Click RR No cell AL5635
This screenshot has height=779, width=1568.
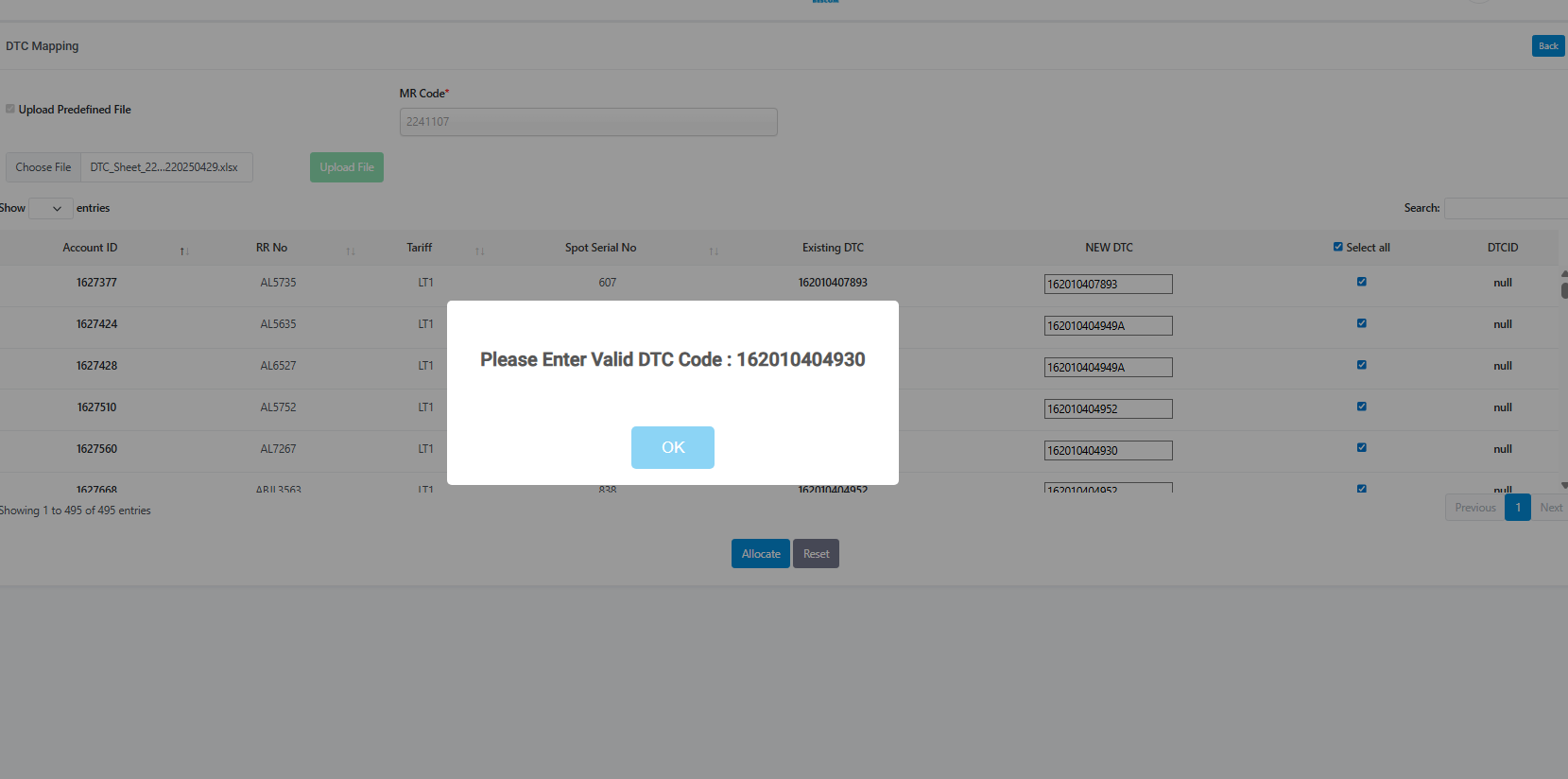click(x=278, y=324)
